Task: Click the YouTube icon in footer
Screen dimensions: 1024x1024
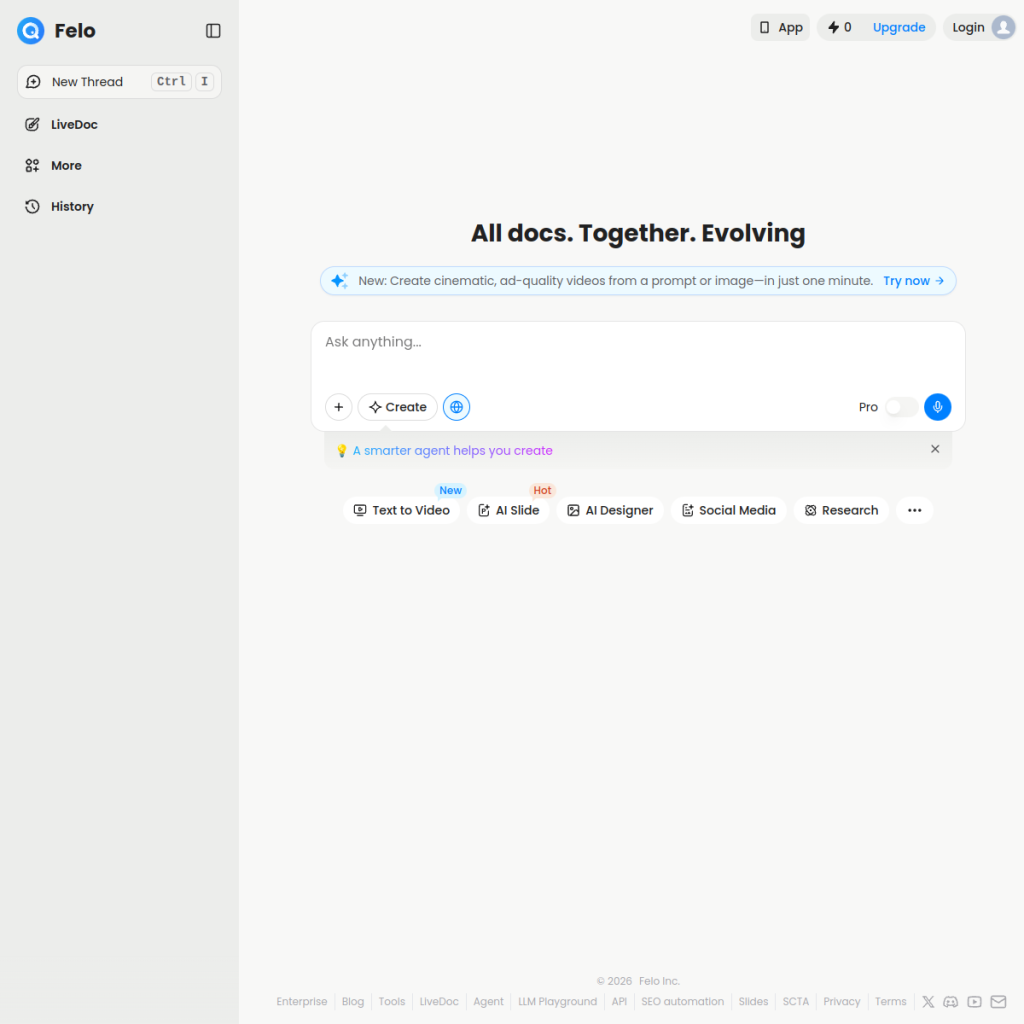Action: coord(974,1001)
